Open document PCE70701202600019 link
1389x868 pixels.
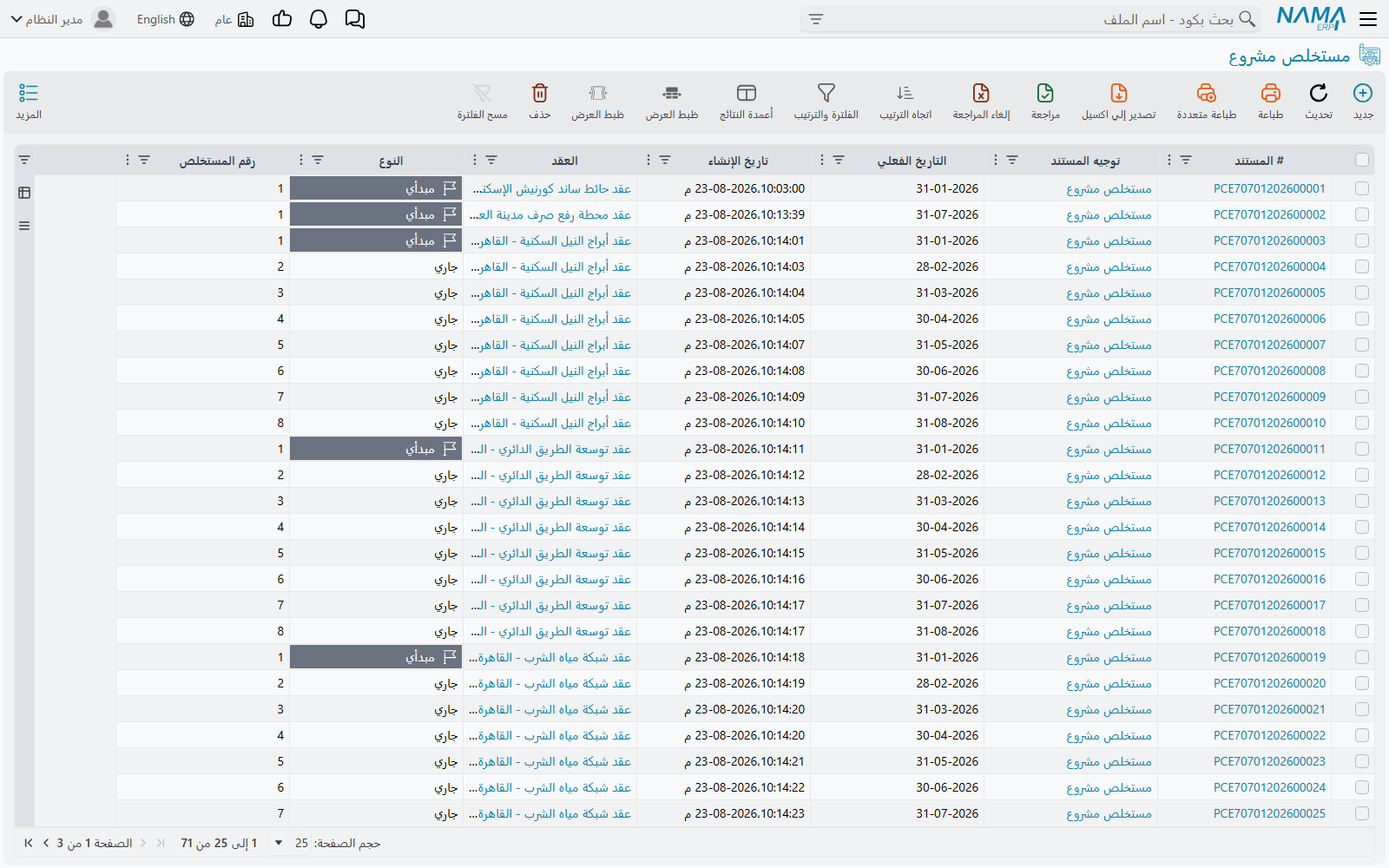pos(1269,657)
